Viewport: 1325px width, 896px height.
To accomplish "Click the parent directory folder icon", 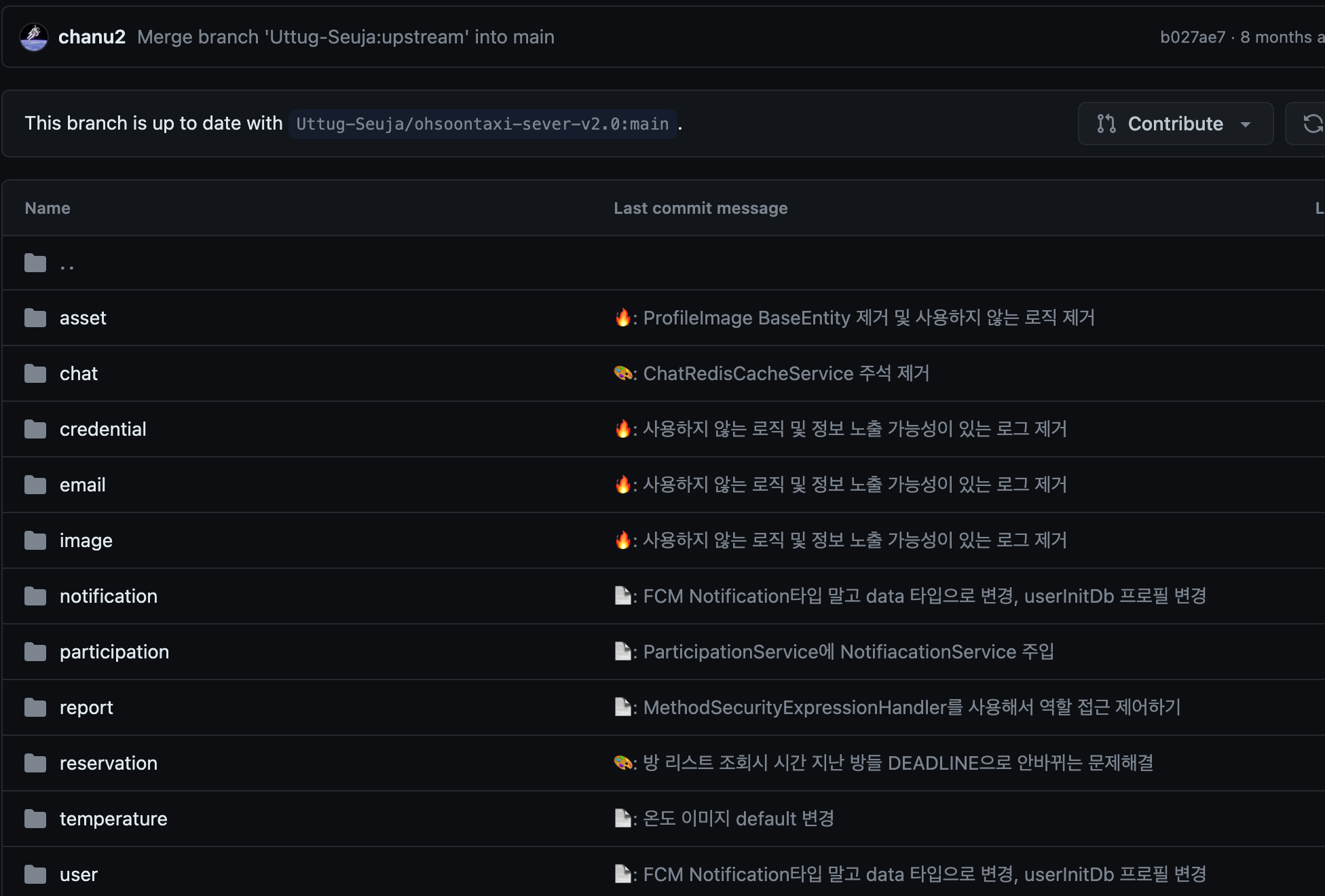I will pos(35,263).
